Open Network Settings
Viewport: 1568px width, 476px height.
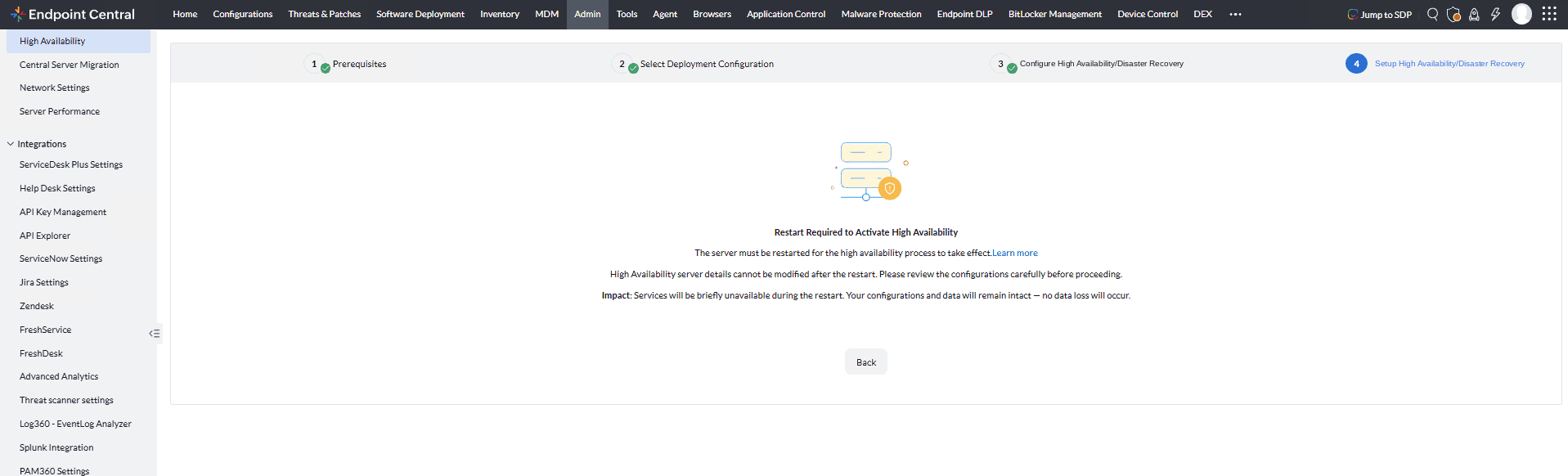pos(55,88)
